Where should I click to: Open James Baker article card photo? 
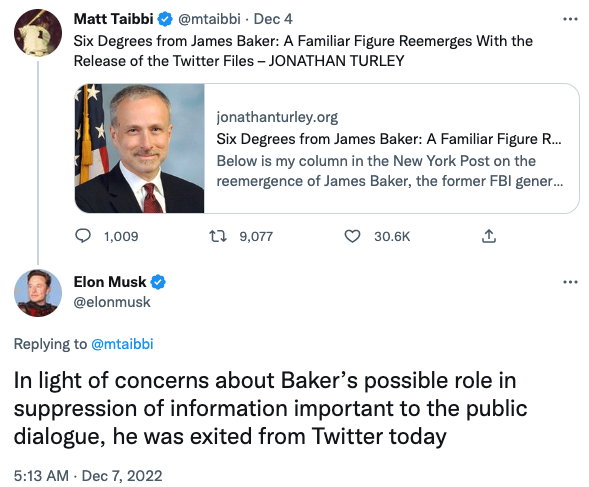click(140, 148)
